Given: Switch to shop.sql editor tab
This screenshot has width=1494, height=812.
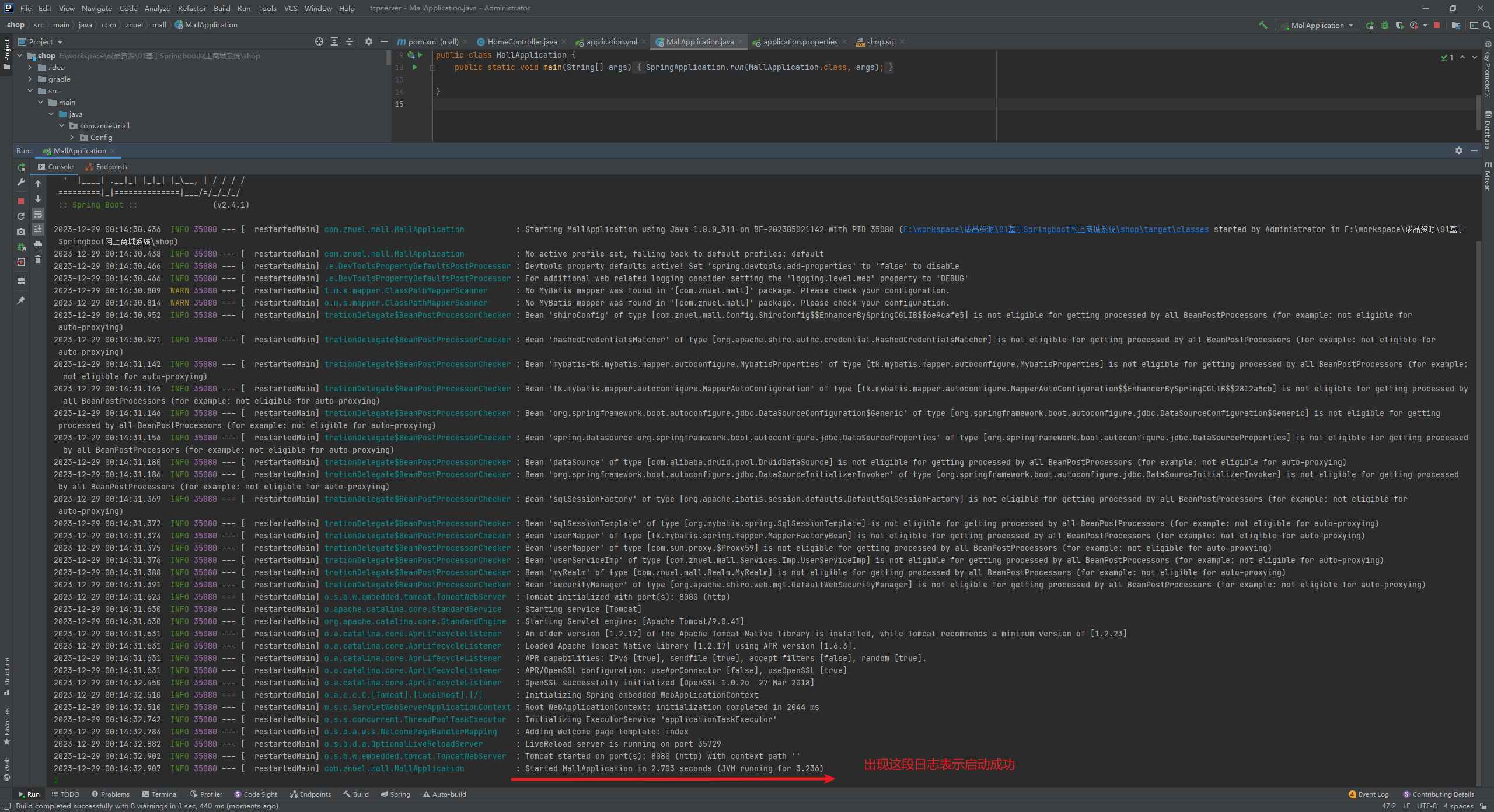Looking at the screenshot, I should click(x=881, y=41).
